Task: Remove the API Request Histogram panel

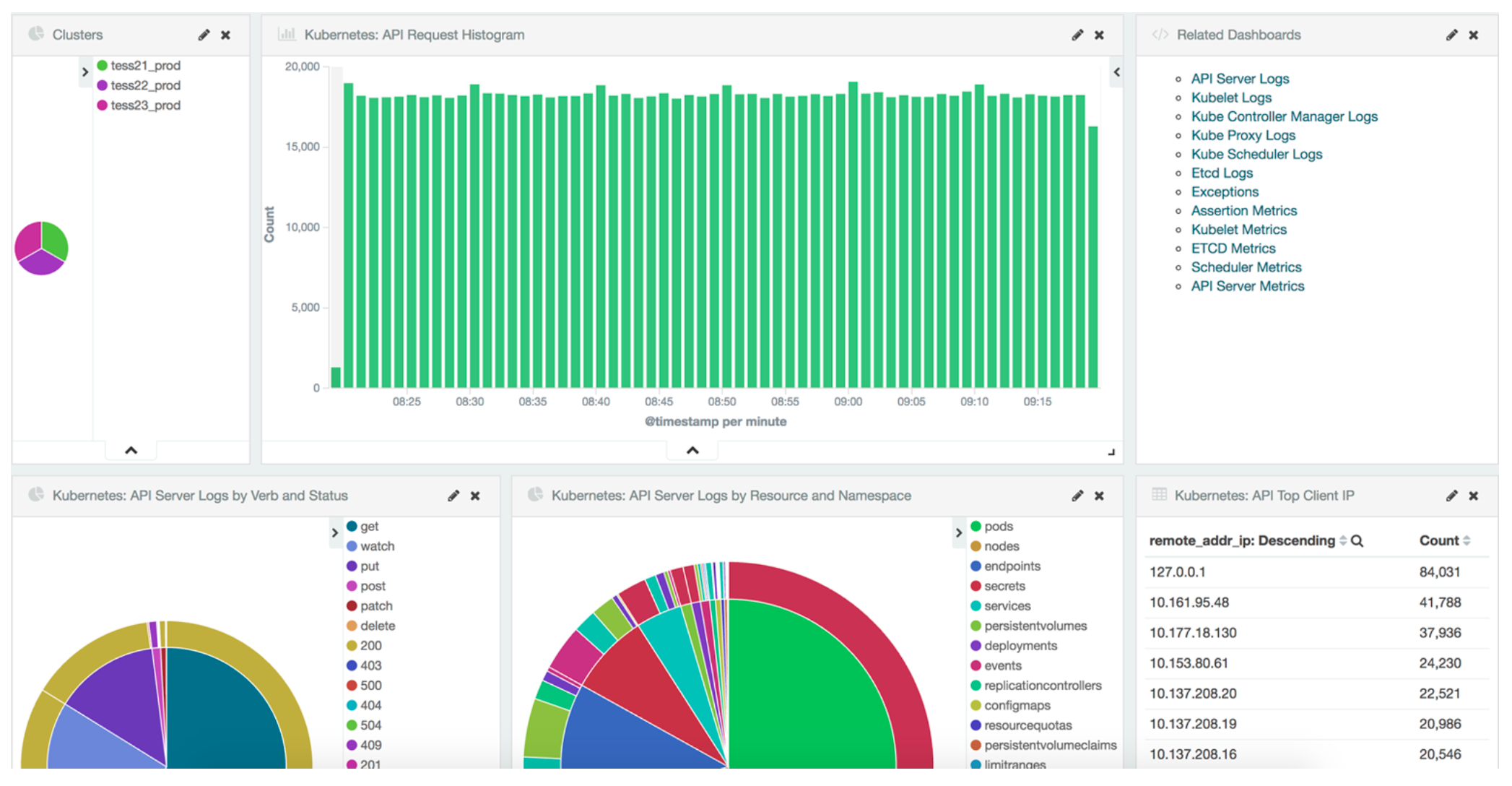Action: click(1099, 35)
